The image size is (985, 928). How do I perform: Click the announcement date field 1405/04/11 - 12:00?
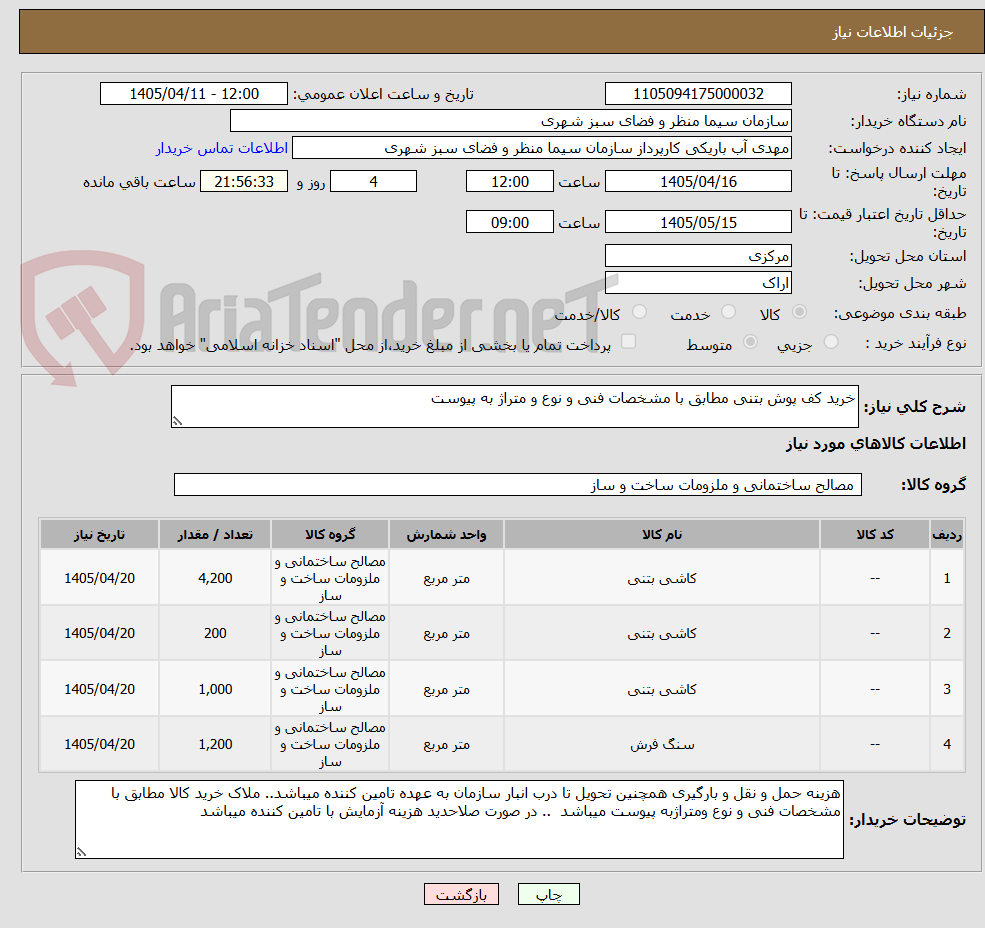coord(193,94)
